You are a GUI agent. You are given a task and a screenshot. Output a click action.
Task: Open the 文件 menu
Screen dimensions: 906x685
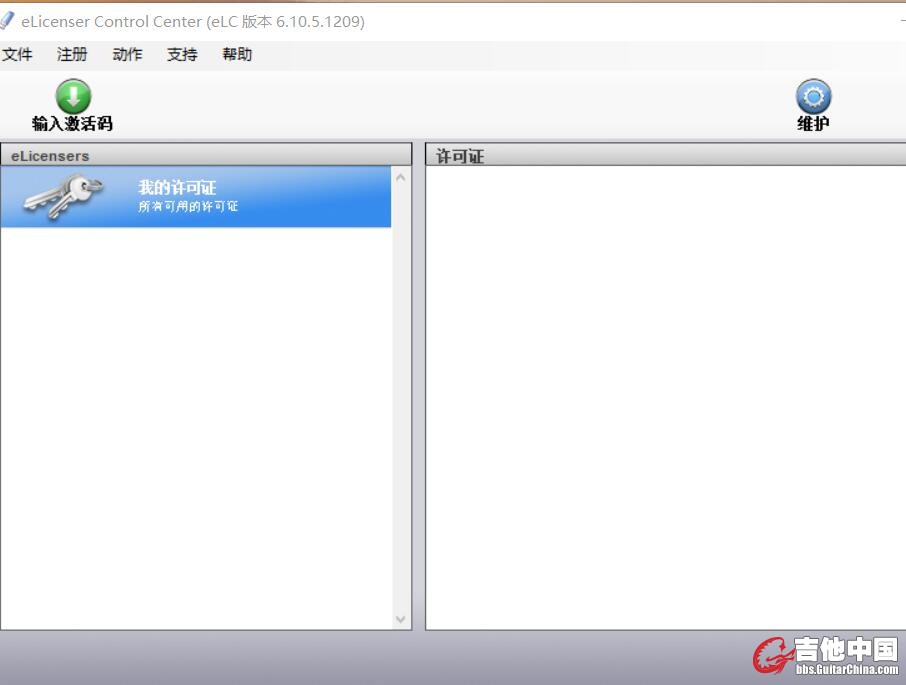[x=17, y=54]
